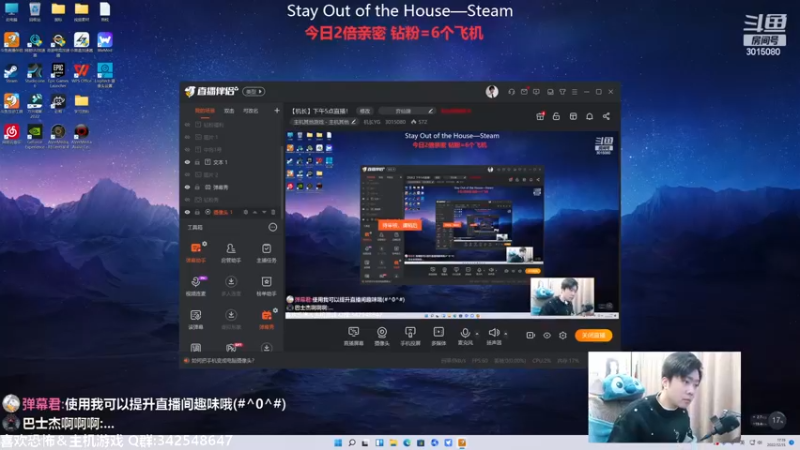This screenshot has height=450, width=800.
Task: Open the 读弹幕 tool in toolbox
Action: click(x=195, y=319)
